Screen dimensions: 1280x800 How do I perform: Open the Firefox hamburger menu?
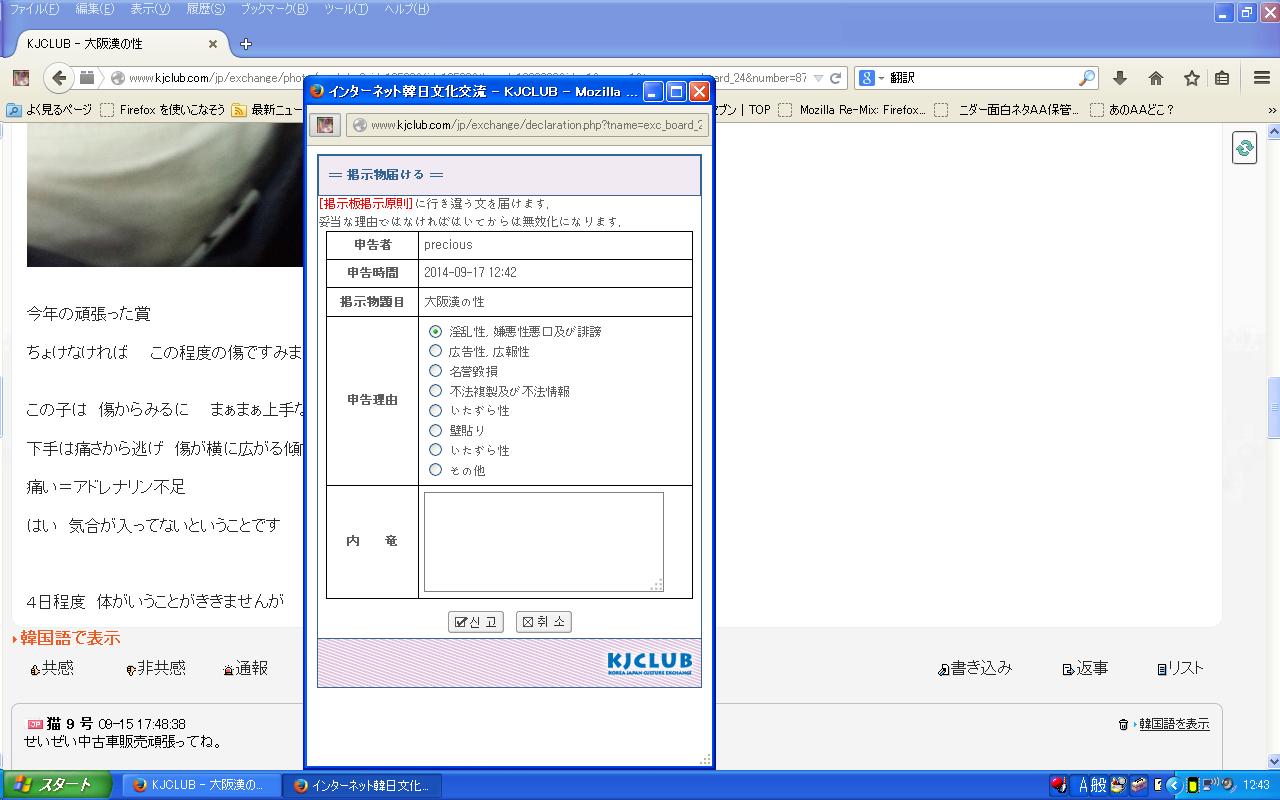(x=1262, y=78)
